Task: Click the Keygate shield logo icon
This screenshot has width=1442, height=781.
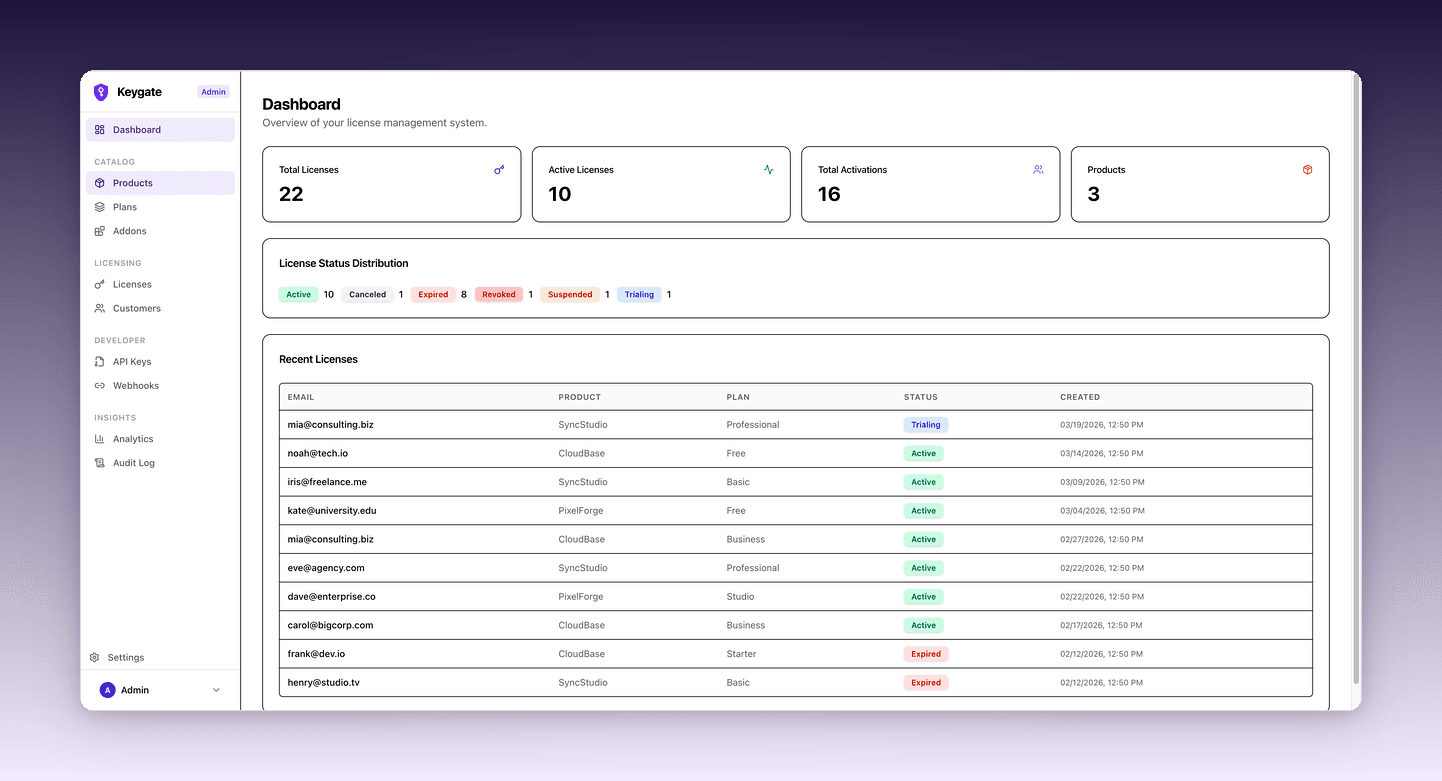Action: (100, 91)
